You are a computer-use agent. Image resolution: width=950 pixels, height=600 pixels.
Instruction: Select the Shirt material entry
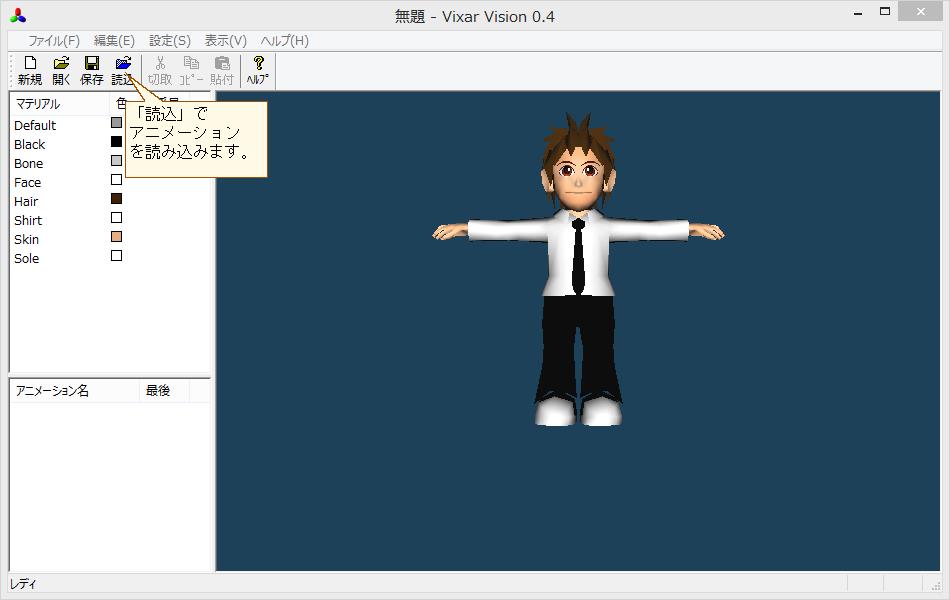tap(28, 220)
